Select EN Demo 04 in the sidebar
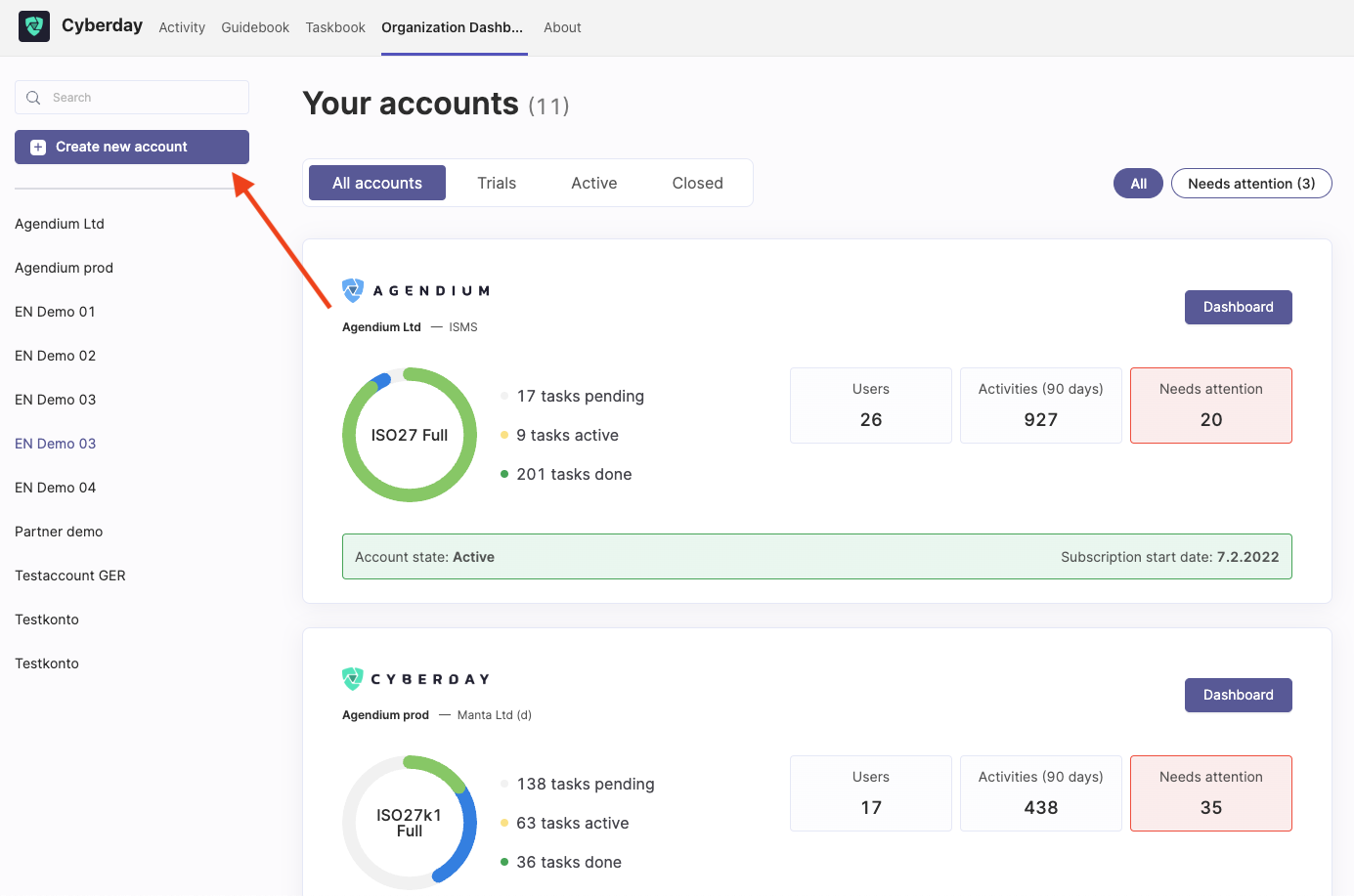Screen dimensions: 1354x896 click(56, 488)
